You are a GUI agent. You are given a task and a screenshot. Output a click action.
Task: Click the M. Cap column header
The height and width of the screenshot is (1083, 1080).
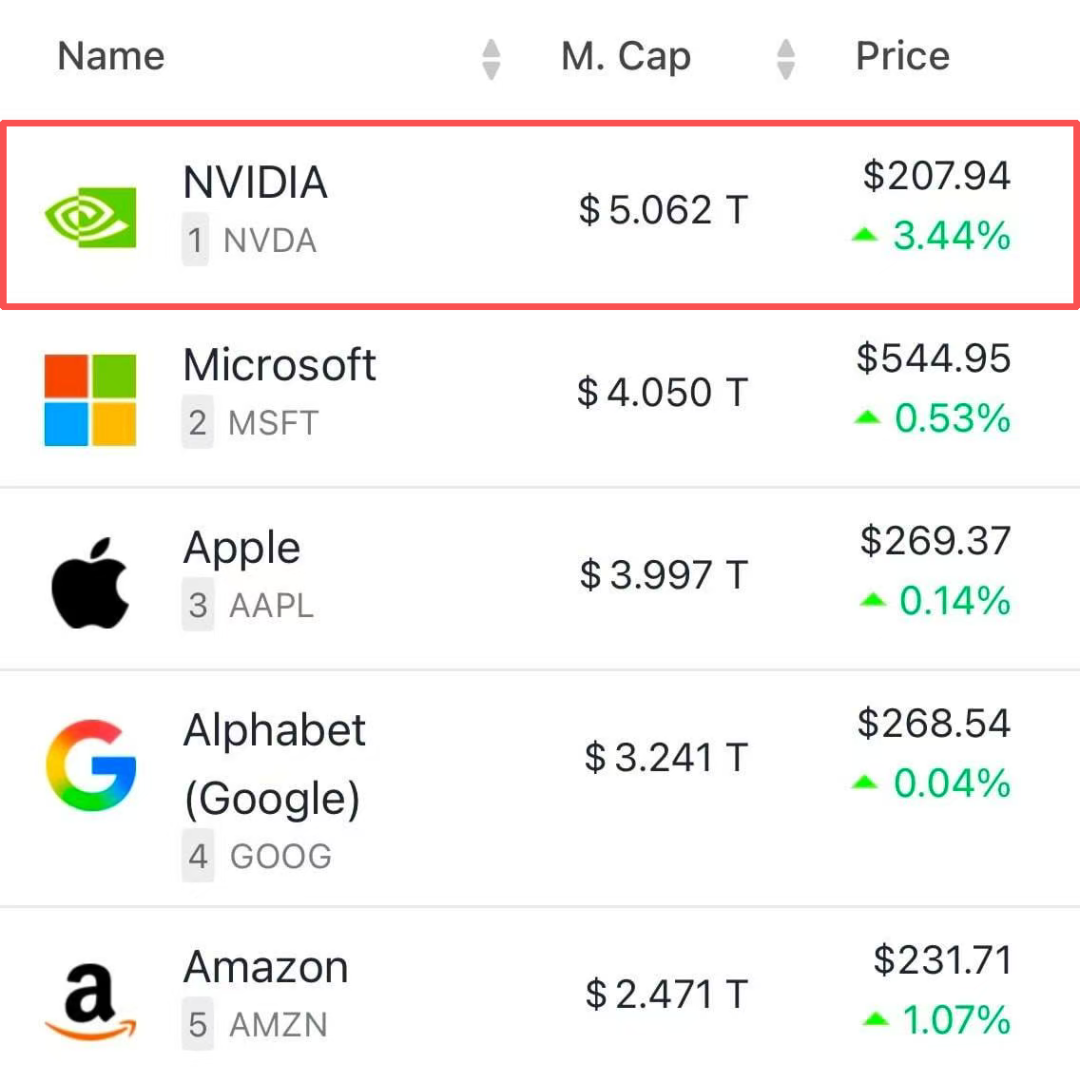point(626,56)
